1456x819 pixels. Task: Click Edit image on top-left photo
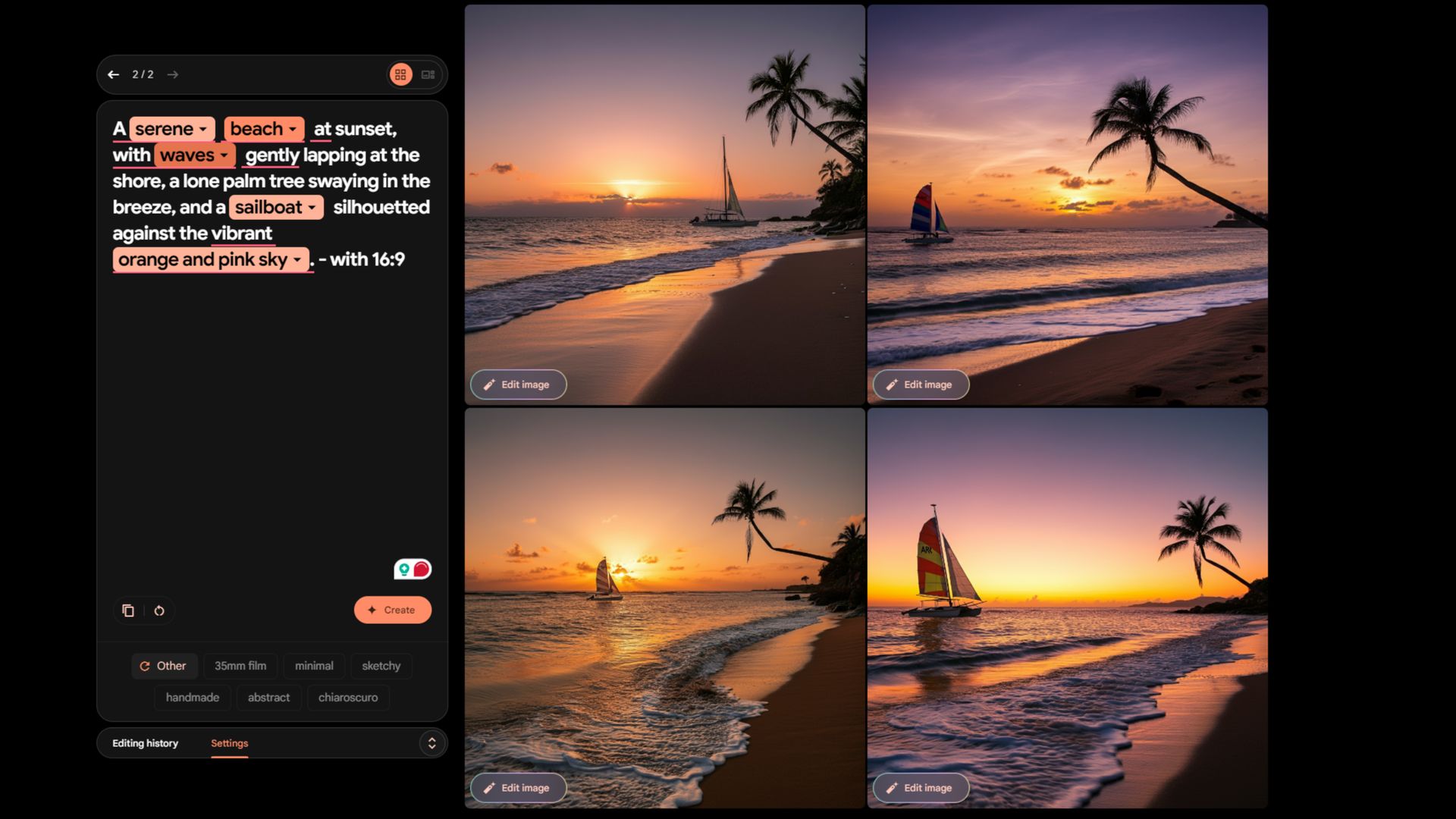(517, 384)
